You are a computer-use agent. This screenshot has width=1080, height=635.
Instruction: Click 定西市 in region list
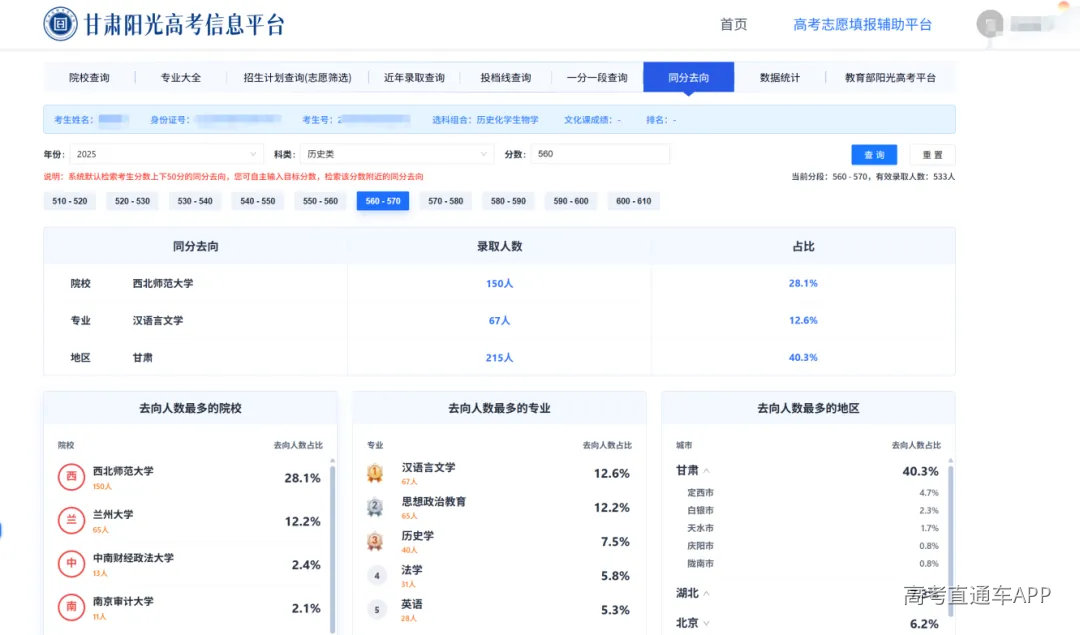pos(700,492)
